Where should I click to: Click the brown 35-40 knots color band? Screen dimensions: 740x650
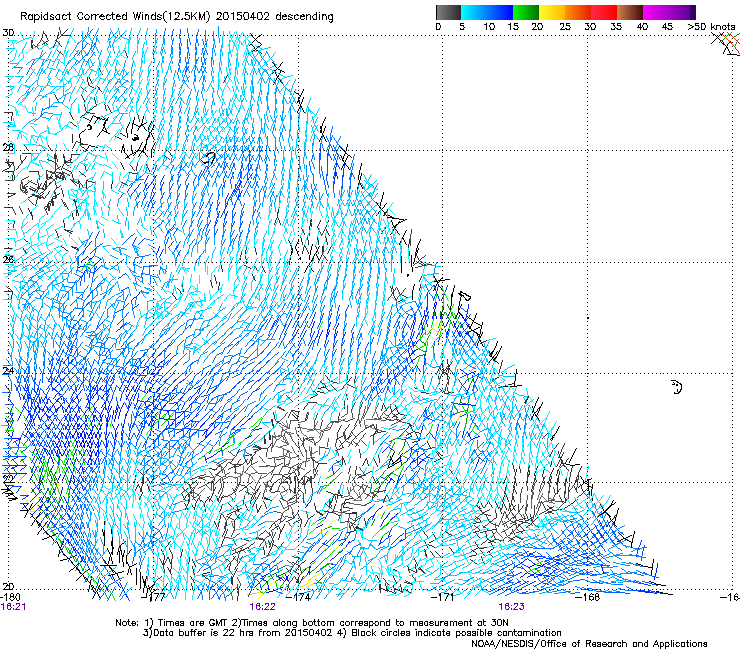tap(630, 12)
